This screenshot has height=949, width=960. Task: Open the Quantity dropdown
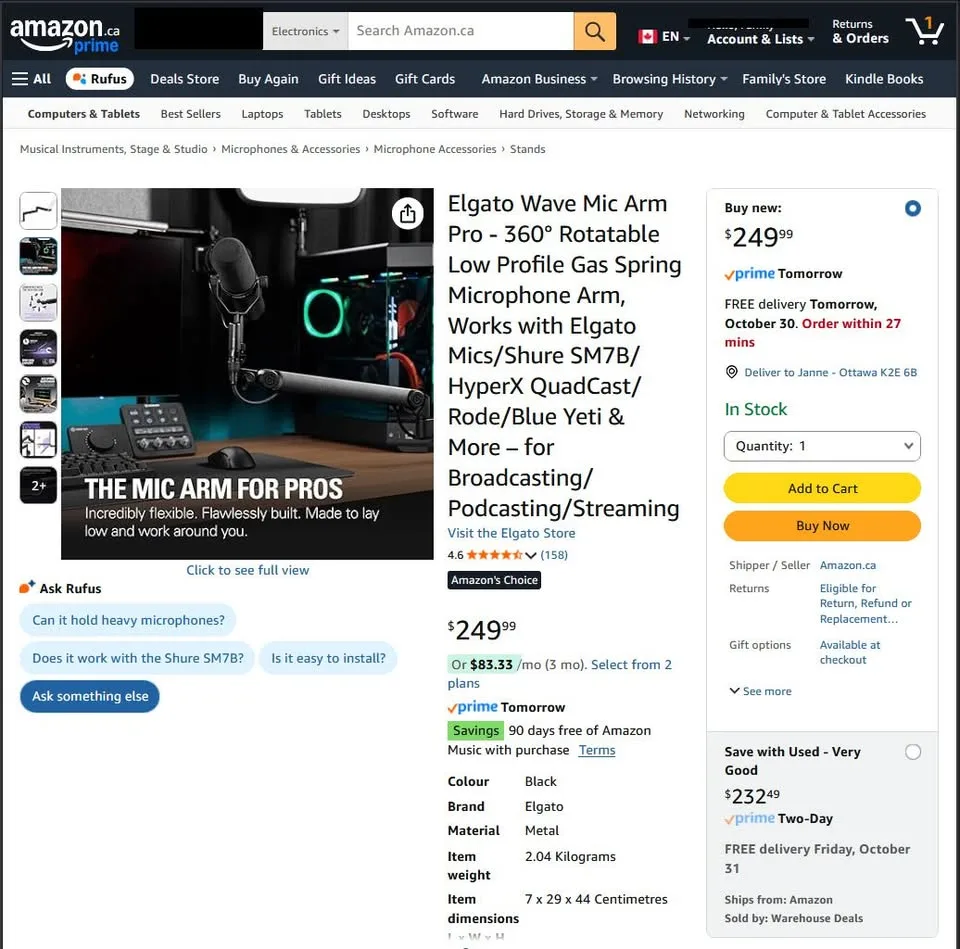click(x=821, y=446)
